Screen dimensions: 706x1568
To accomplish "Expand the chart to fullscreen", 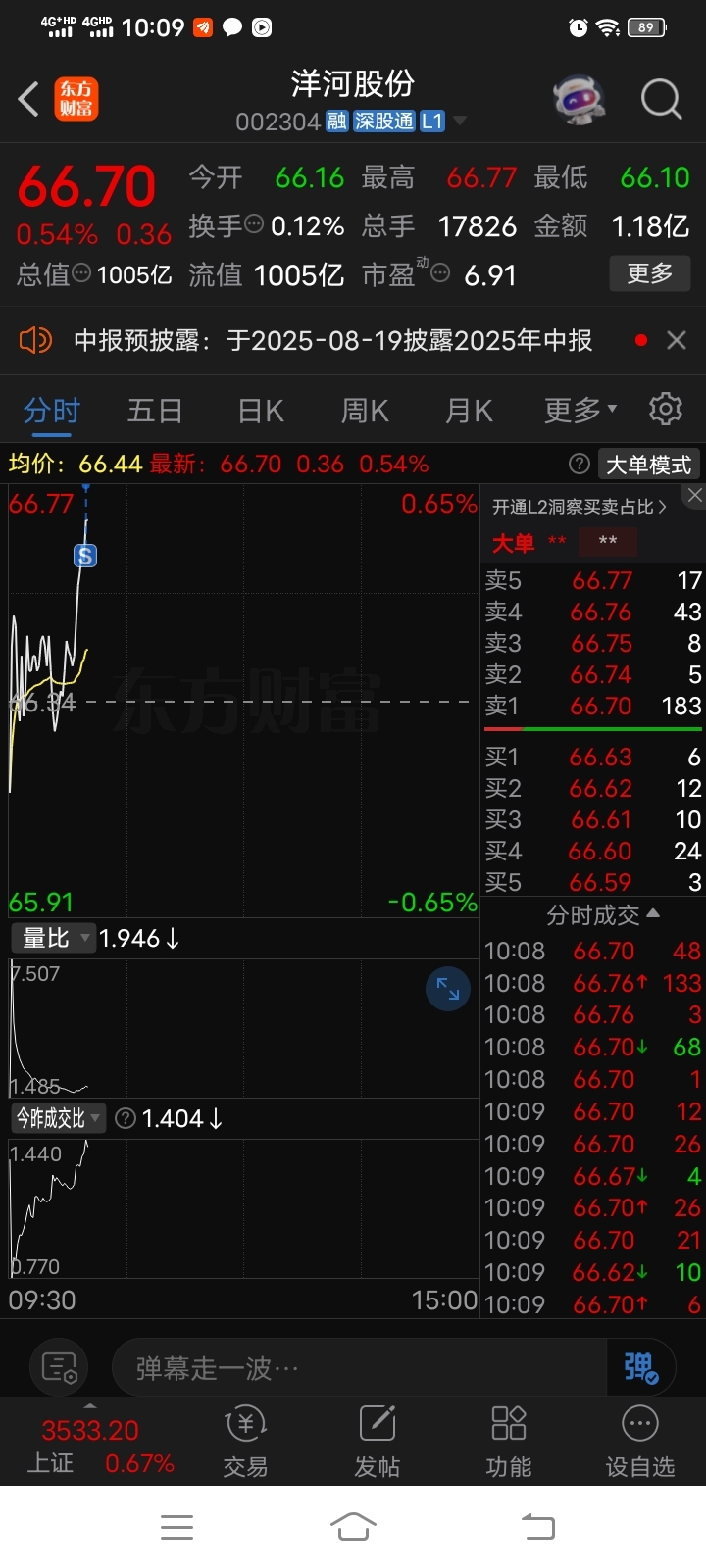I will coord(448,989).
